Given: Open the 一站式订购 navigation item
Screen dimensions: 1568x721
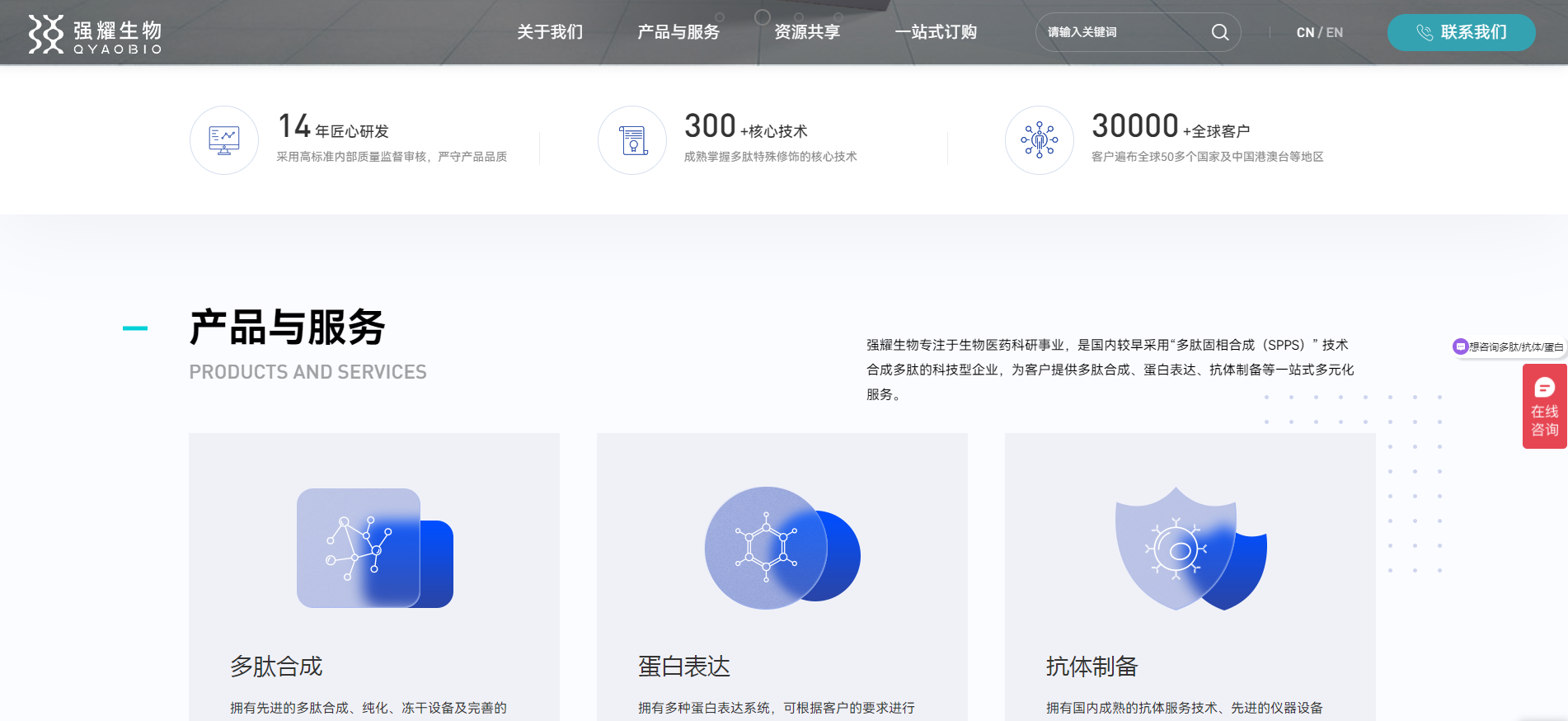Looking at the screenshot, I should click(936, 32).
